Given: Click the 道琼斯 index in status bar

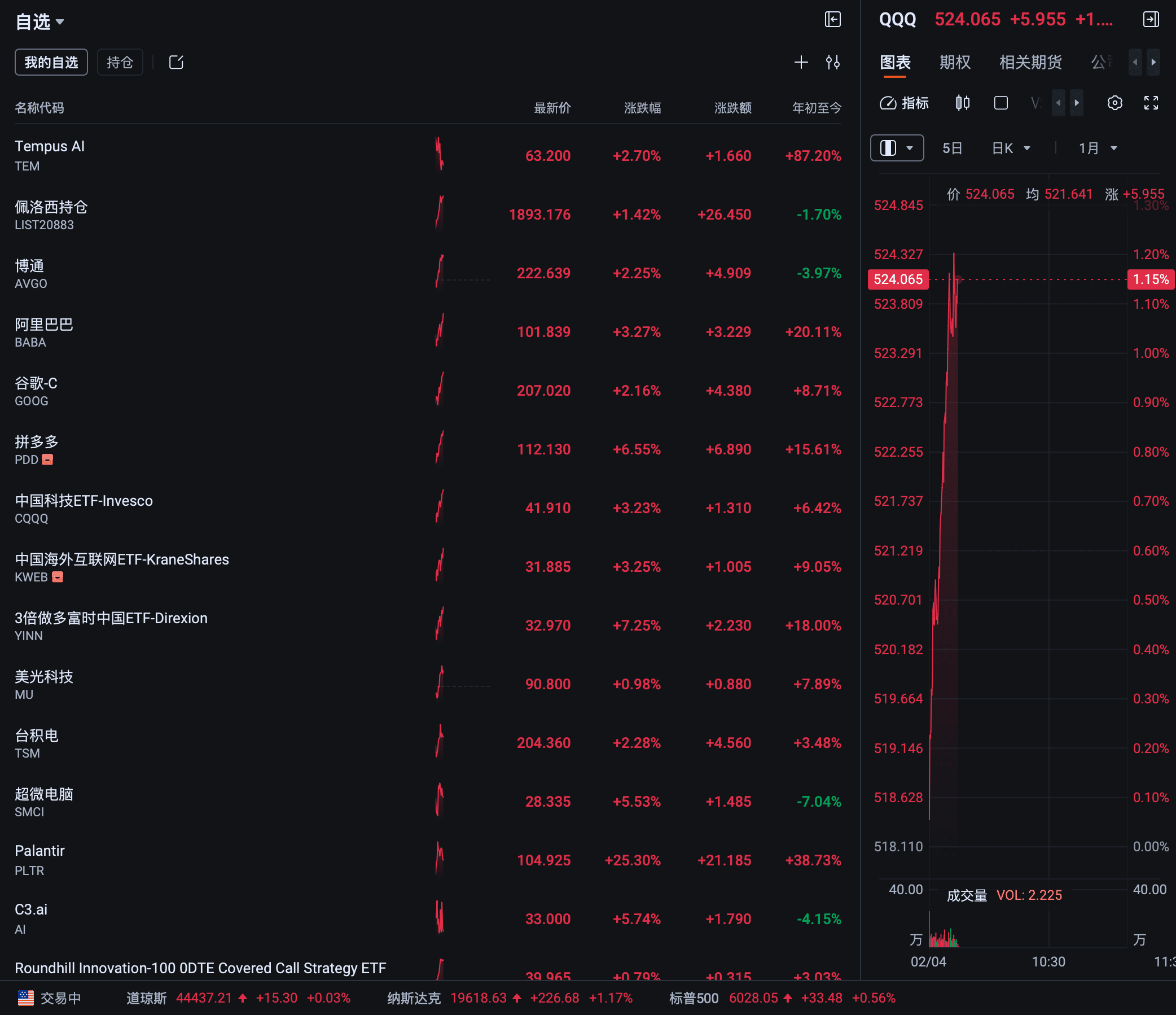Looking at the screenshot, I should pos(238,998).
